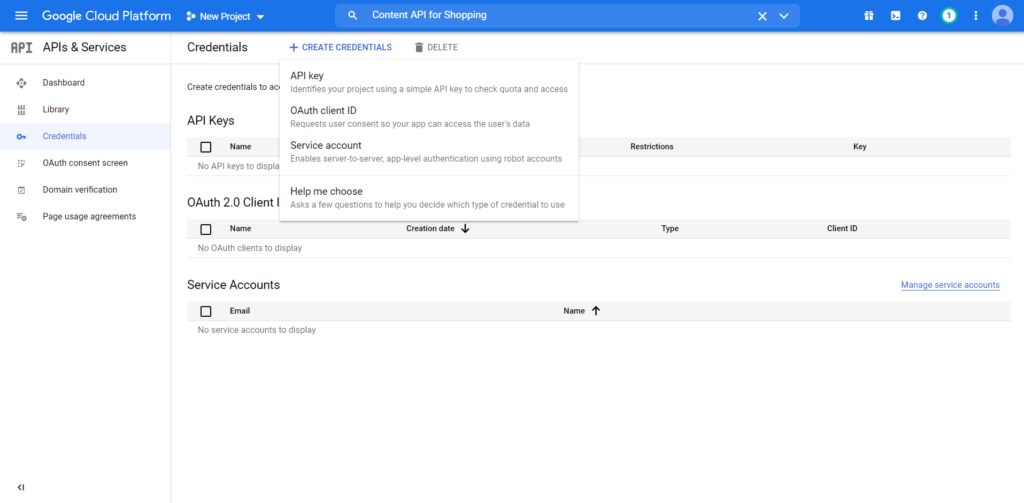Tick the Service Accounts select-all checkbox
The height and width of the screenshot is (503, 1024).
206,312
